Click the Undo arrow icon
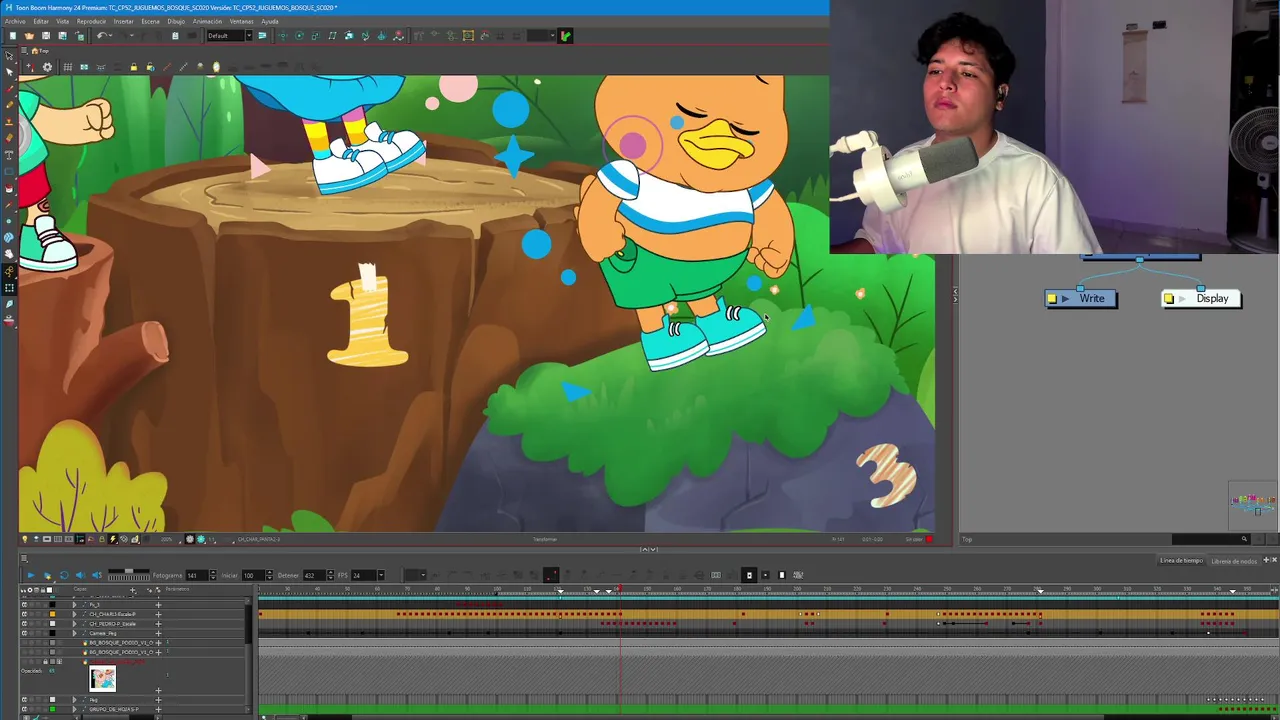The height and width of the screenshot is (720, 1280). tap(101, 36)
